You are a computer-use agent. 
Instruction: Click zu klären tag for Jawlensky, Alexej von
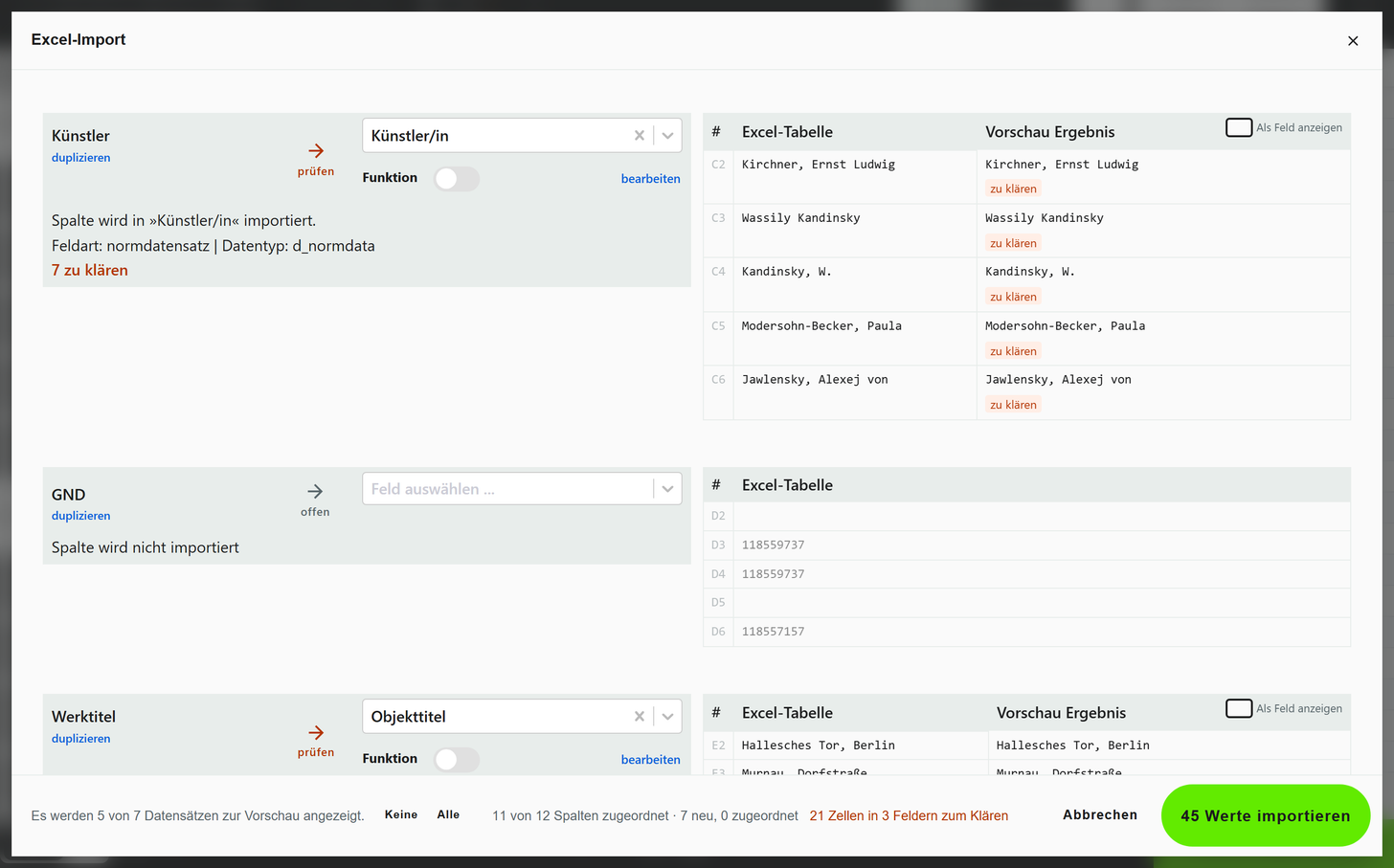[1013, 406]
